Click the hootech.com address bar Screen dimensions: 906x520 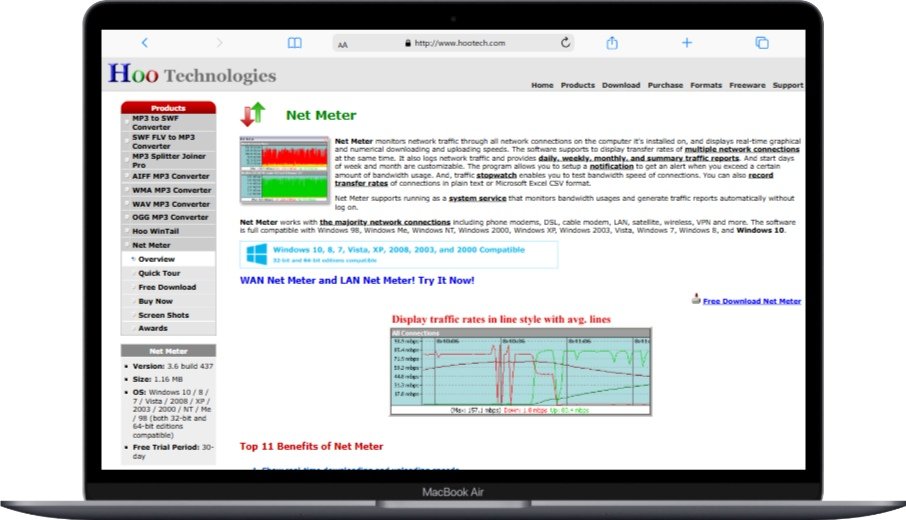pyautogui.click(x=454, y=43)
